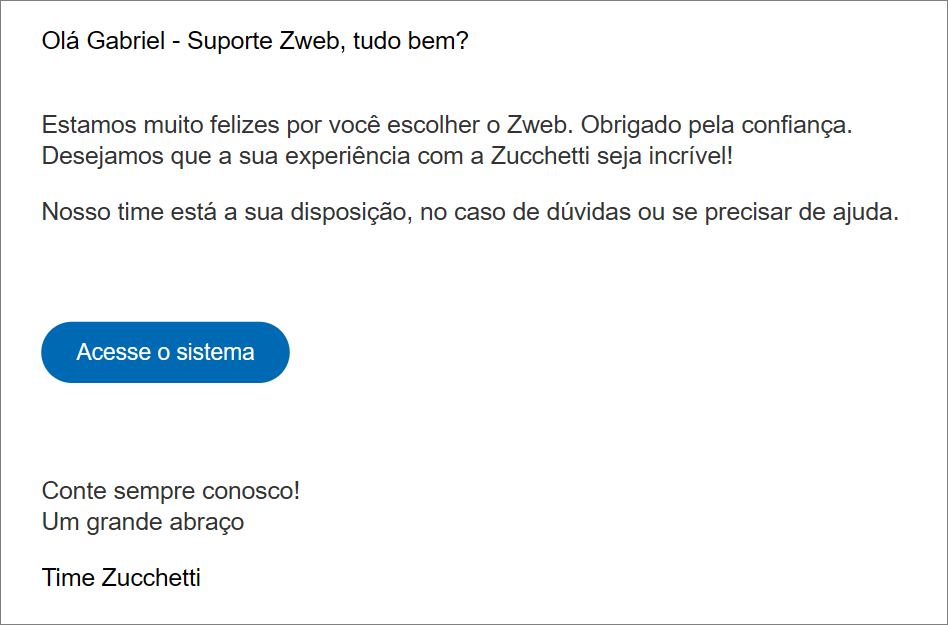Click the word 'Zucchetti' in second paragraph line
Screen dimensions: 948x625
coord(540,156)
